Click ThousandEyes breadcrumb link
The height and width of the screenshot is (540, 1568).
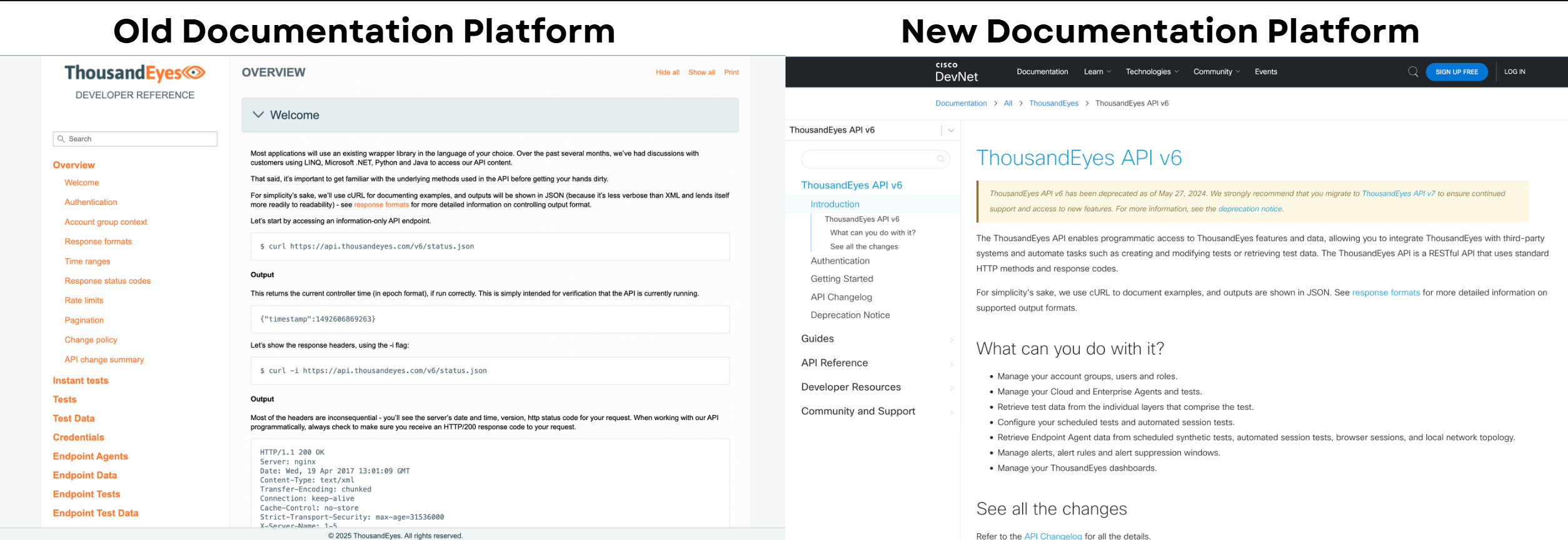point(1053,104)
